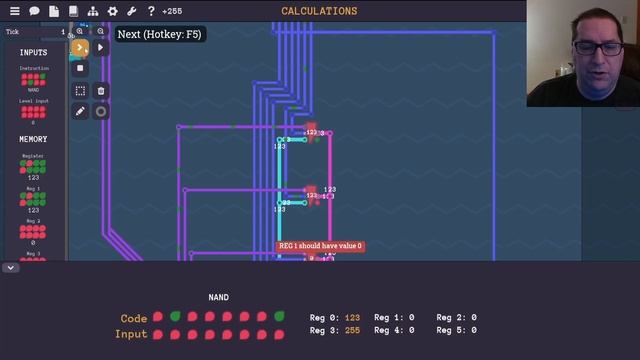Open the component hierarchy tree icon
640x360 pixels.
tap(93, 11)
